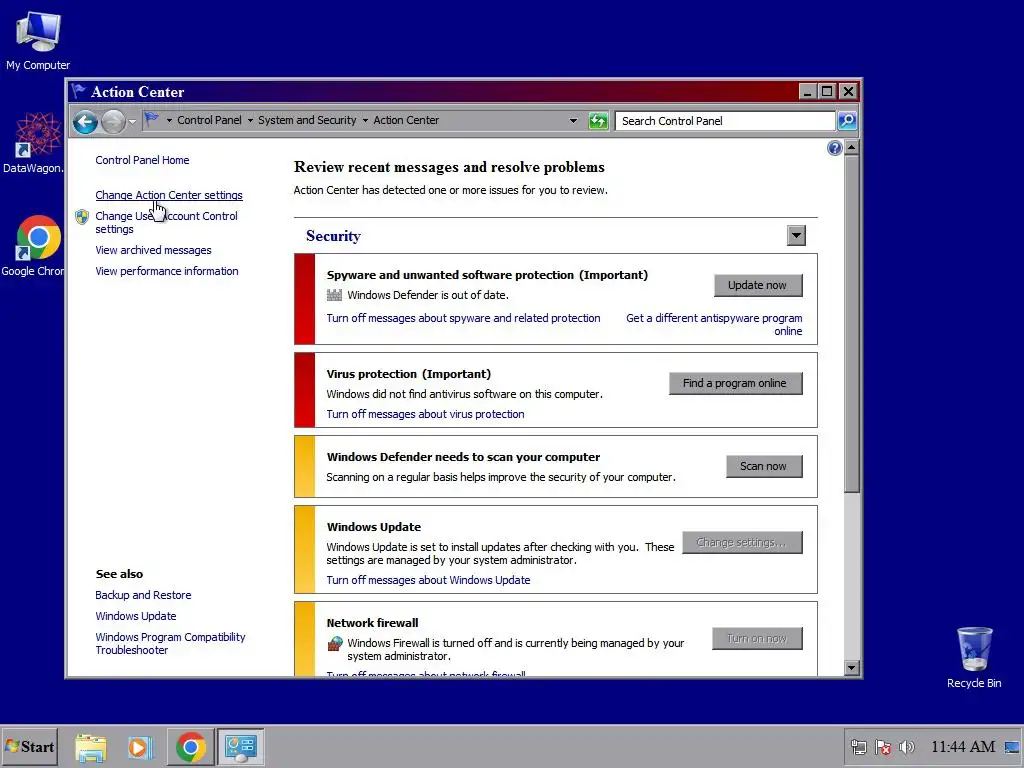Click in the Search Control Panel field
The height and width of the screenshot is (768, 1024).
click(x=725, y=121)
